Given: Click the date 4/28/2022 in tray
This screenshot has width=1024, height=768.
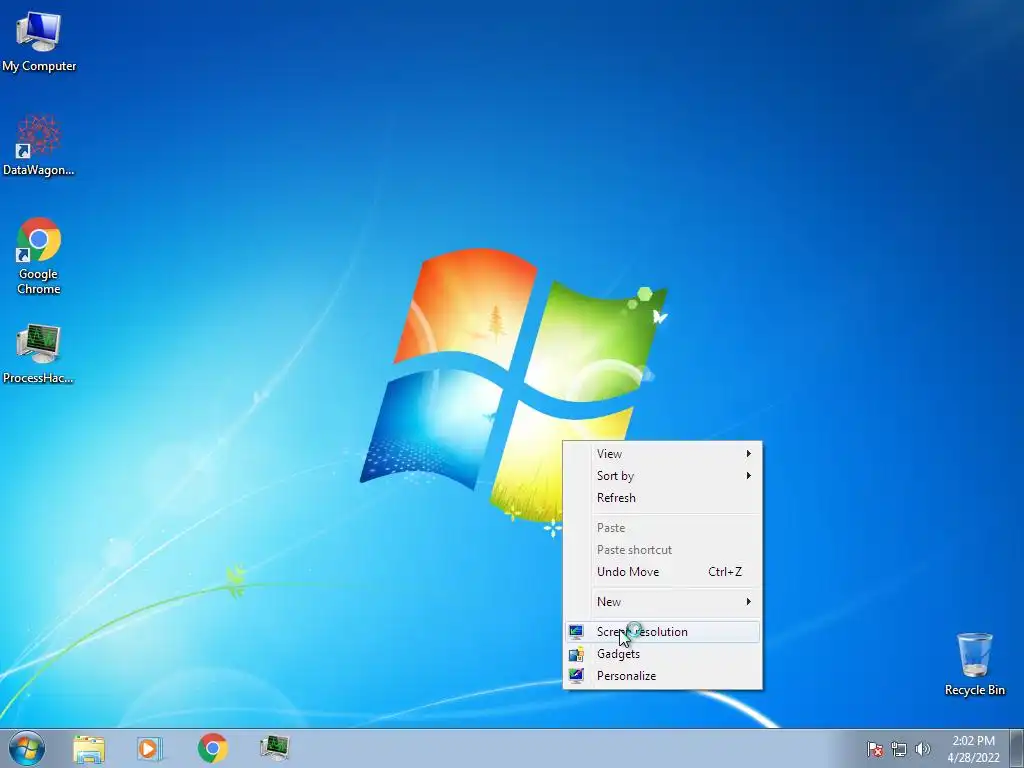Looking at the screenshot, I should 973,758.
